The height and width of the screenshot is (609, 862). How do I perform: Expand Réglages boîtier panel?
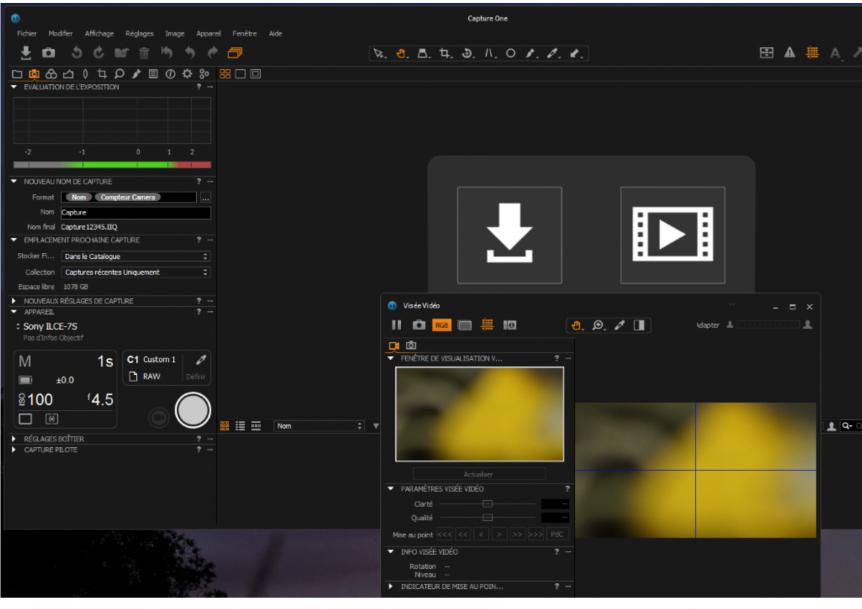[x=14, y=439]
